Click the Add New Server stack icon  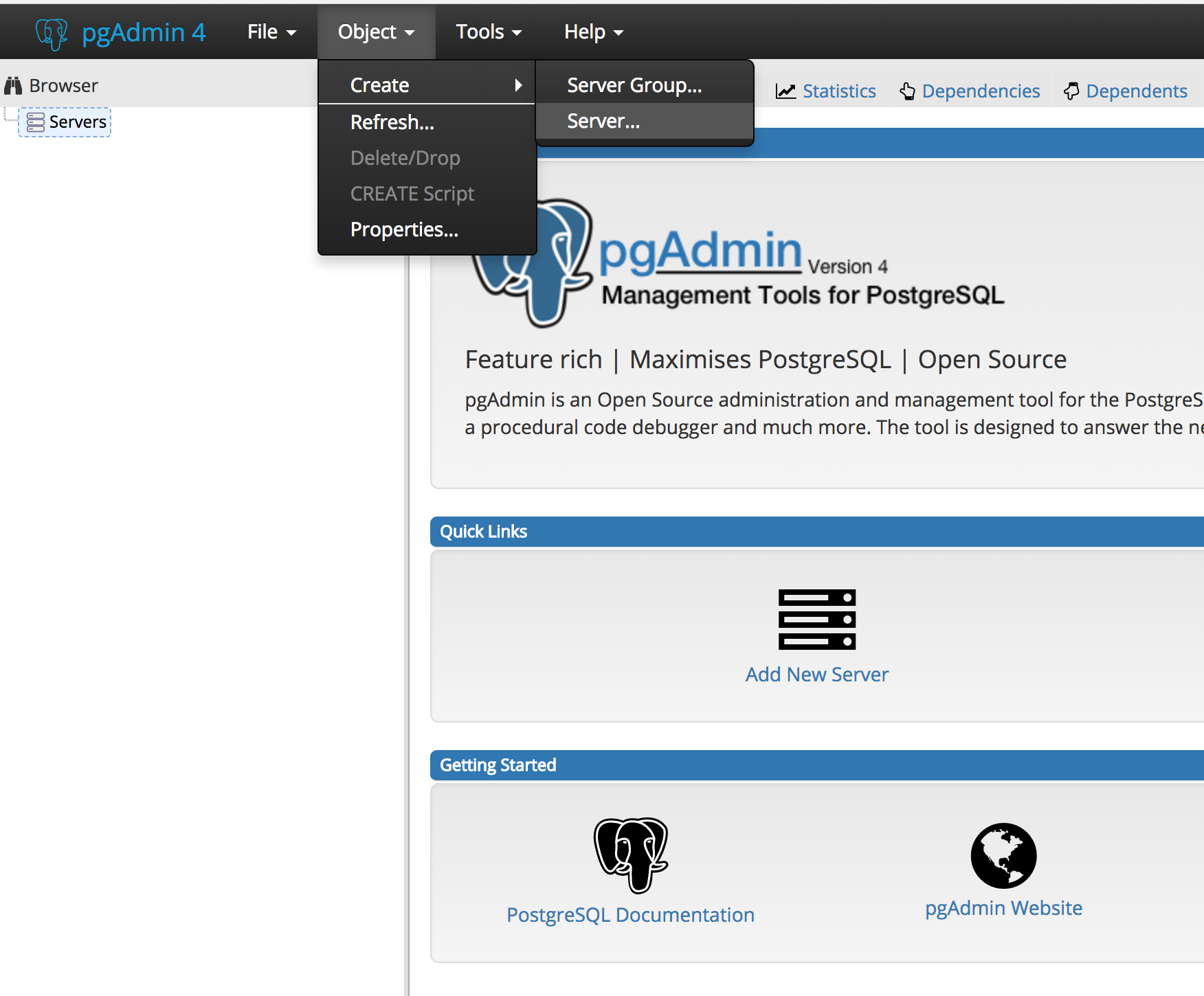coord(816,619)
